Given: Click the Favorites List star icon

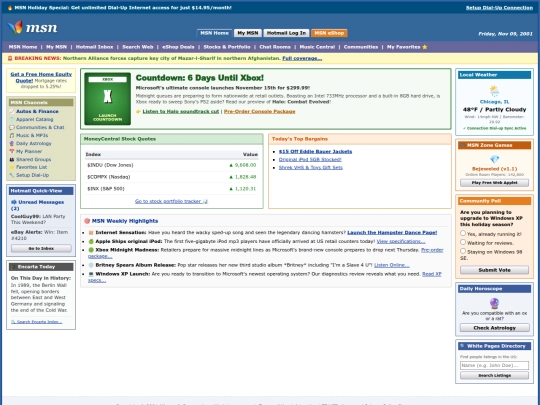Looking at the screenshot, I should (x=12, y=167).
